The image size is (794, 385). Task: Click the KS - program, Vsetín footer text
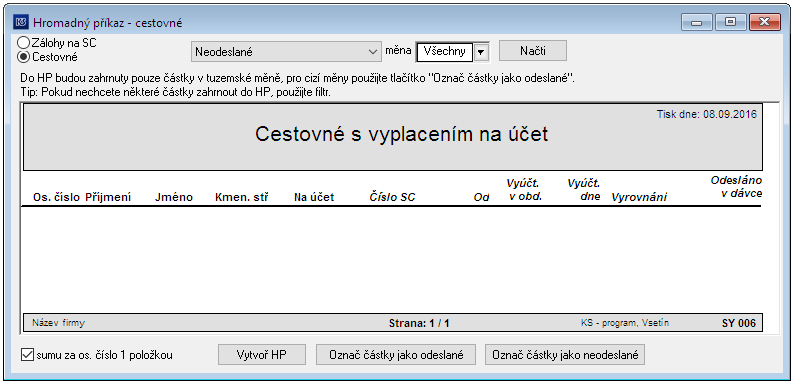pos(625,323)
